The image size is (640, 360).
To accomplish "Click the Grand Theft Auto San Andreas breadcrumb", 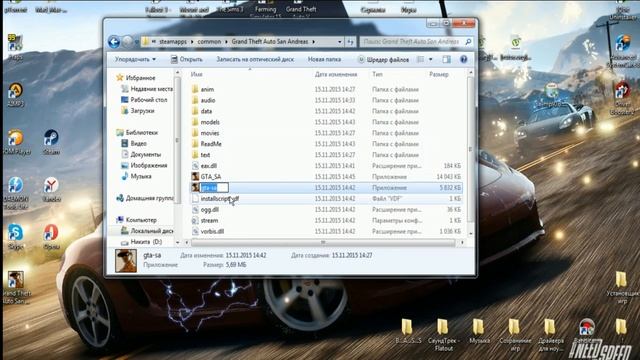I will click(270, 42).
